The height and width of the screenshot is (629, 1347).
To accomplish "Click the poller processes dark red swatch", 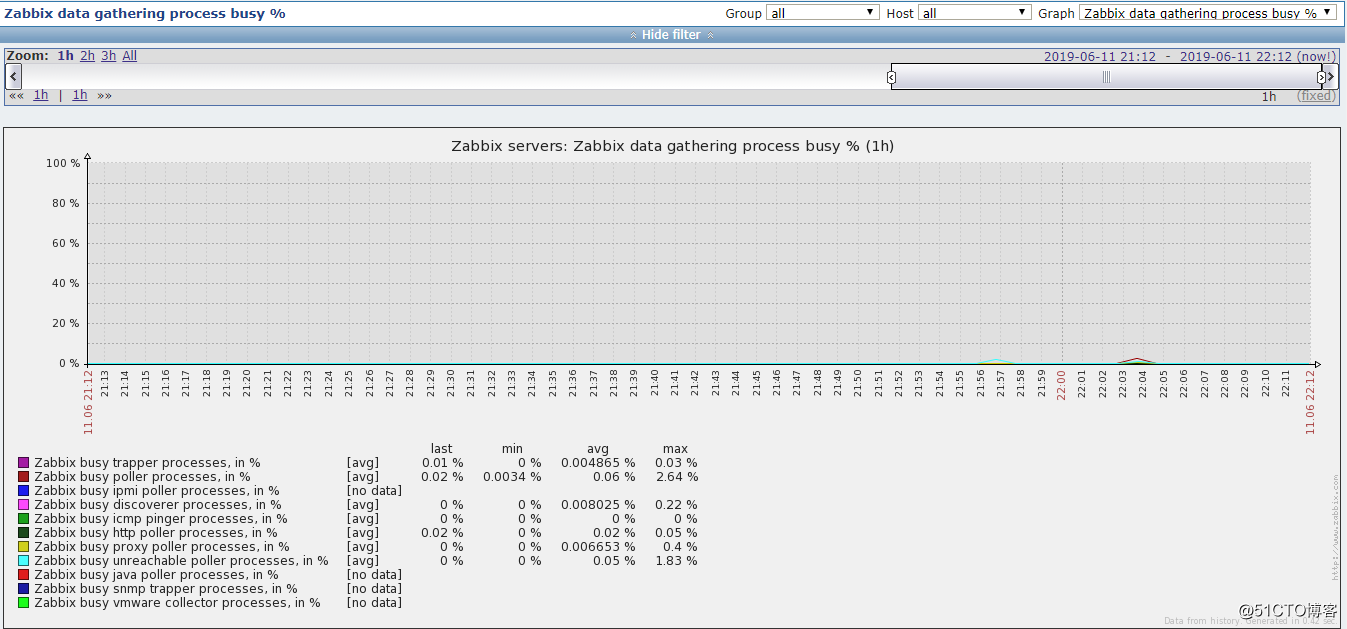I will click(23, 477).
